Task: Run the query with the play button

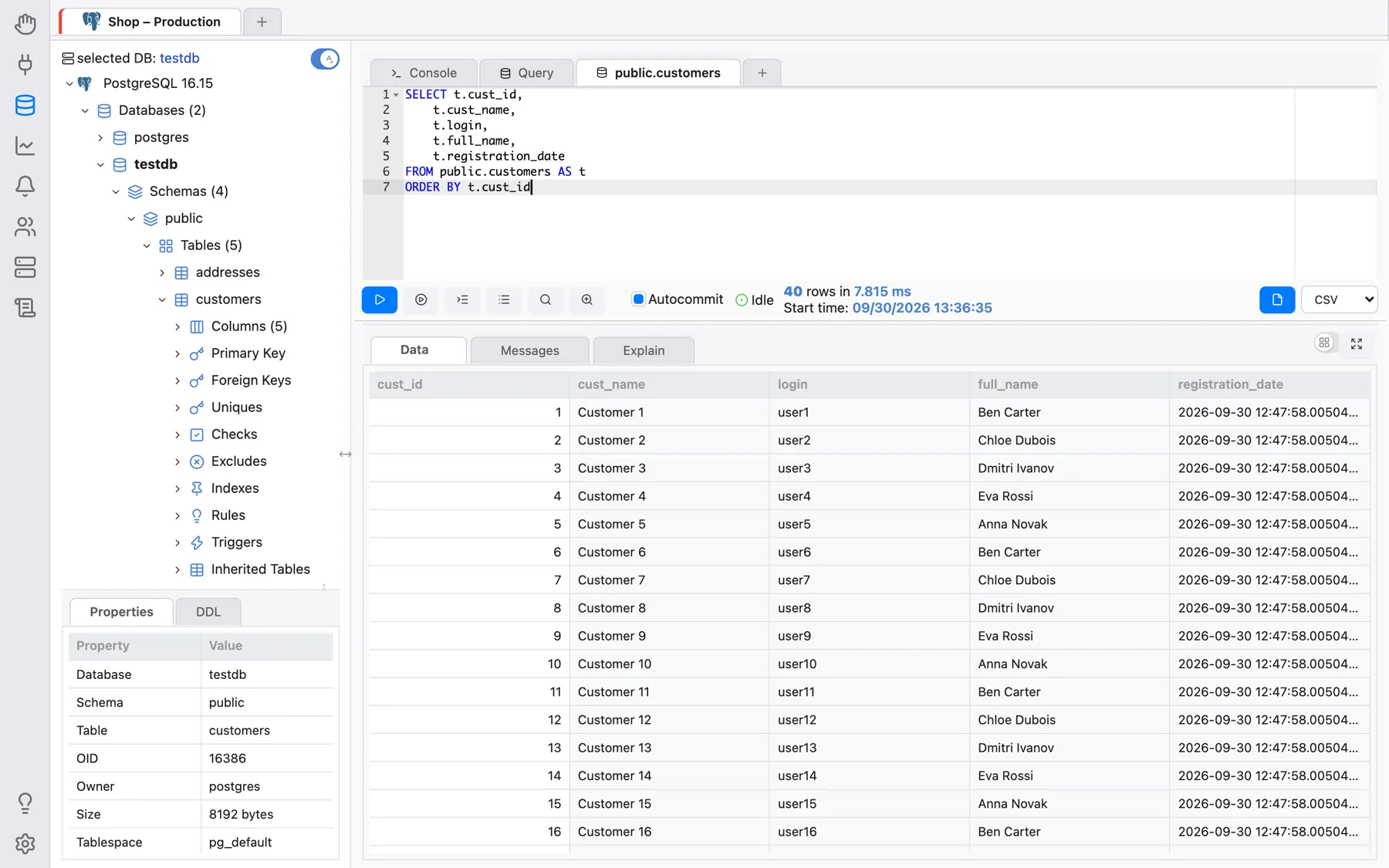Action: (x=380, y=299)
